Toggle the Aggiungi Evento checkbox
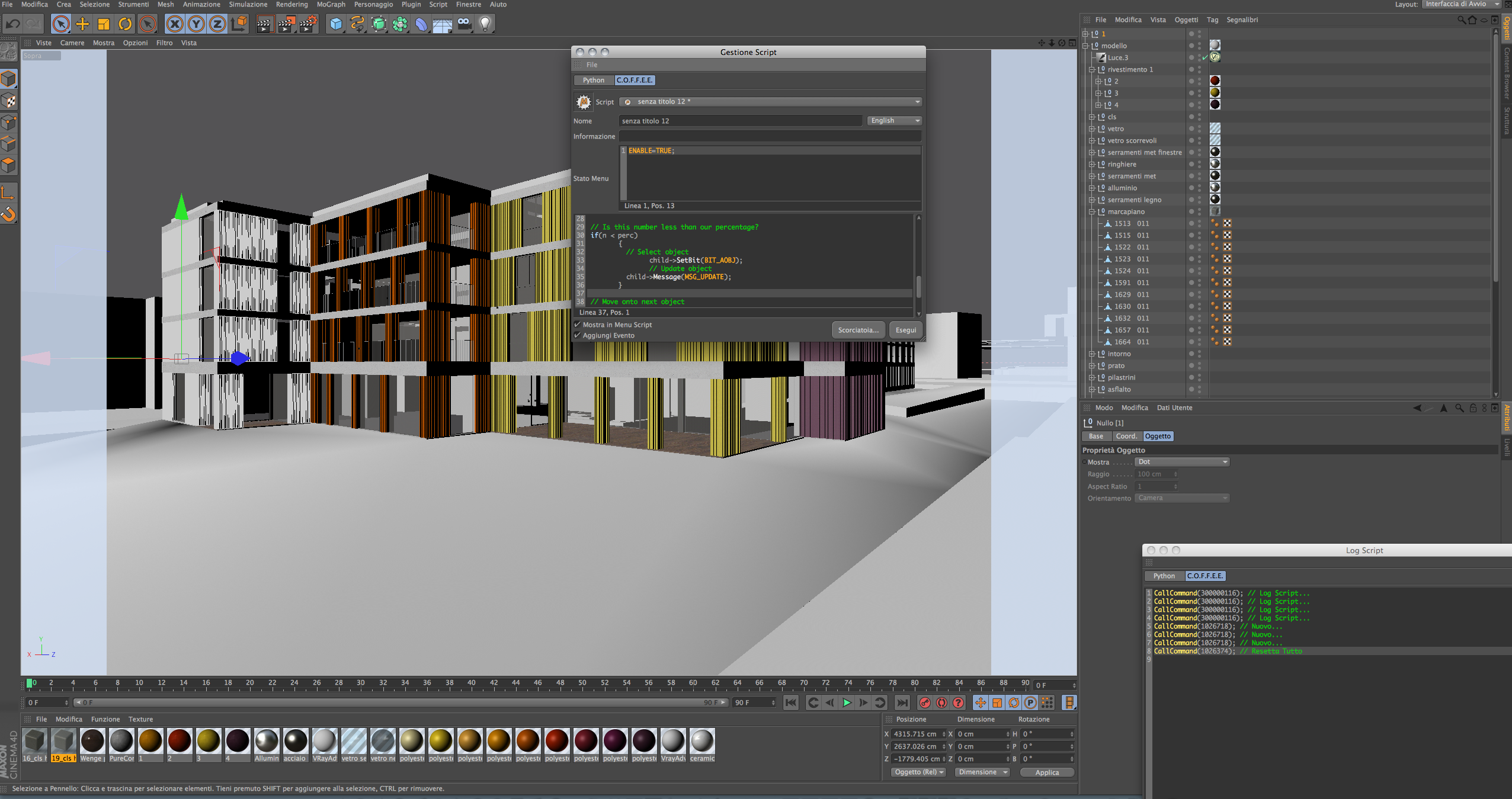 click(578, 335)
